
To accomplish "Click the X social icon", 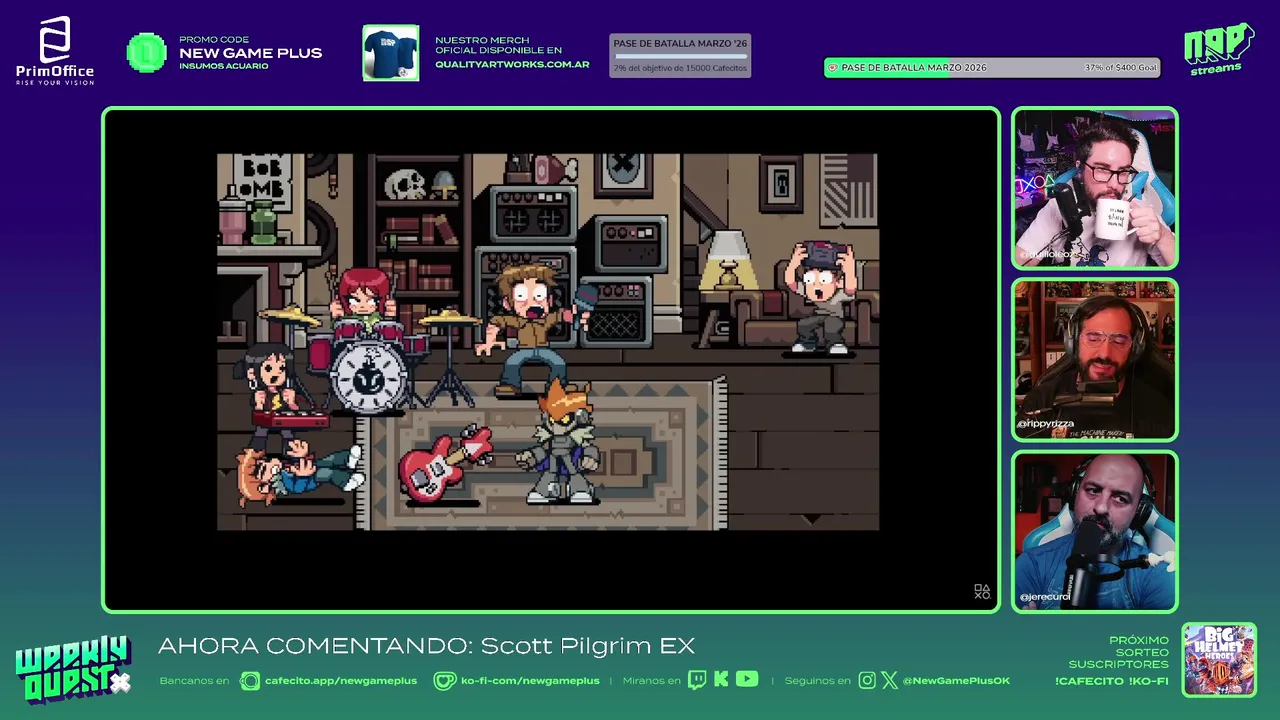I will (x=890, y=681).
